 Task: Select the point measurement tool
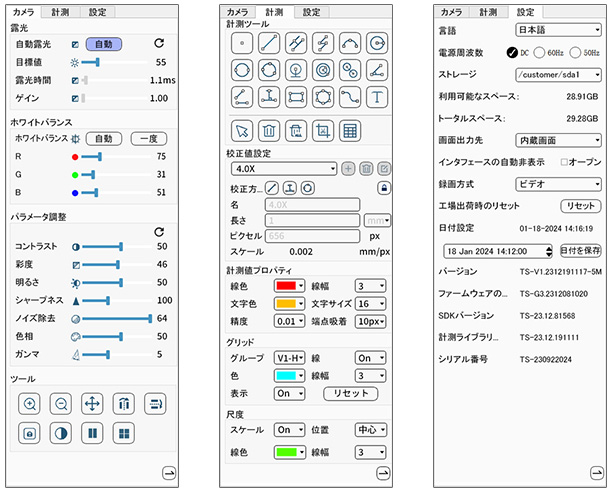(x=241, y=42)
